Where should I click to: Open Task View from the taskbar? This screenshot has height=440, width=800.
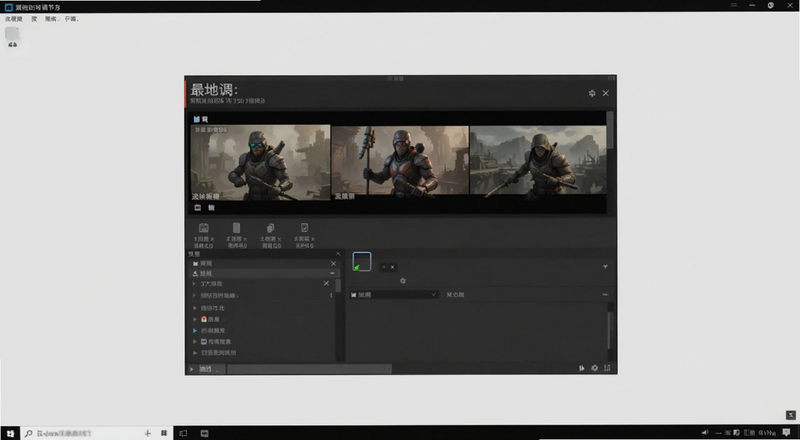coord(183,433)
